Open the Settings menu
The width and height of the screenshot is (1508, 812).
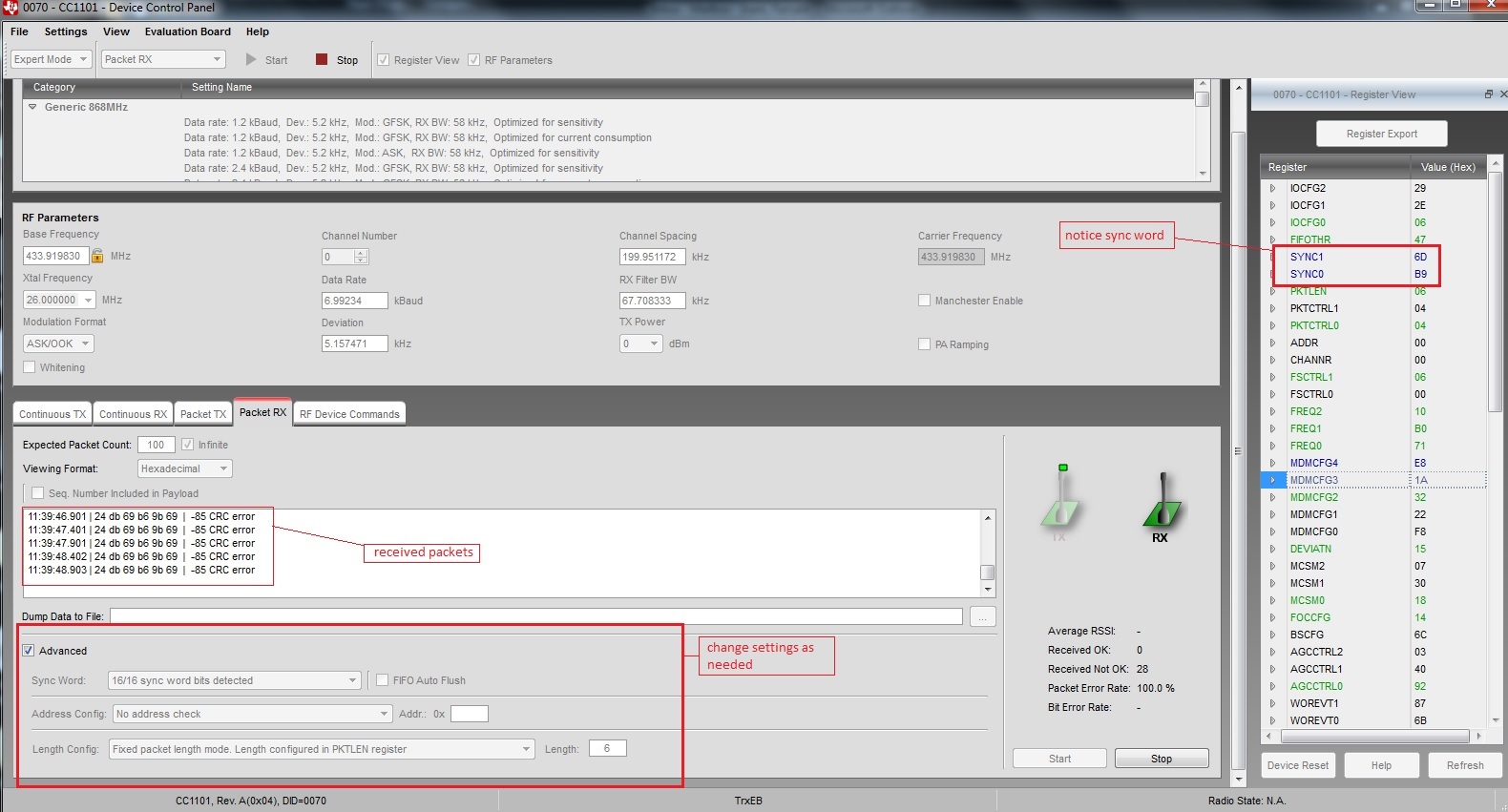[x=66, y=31]
